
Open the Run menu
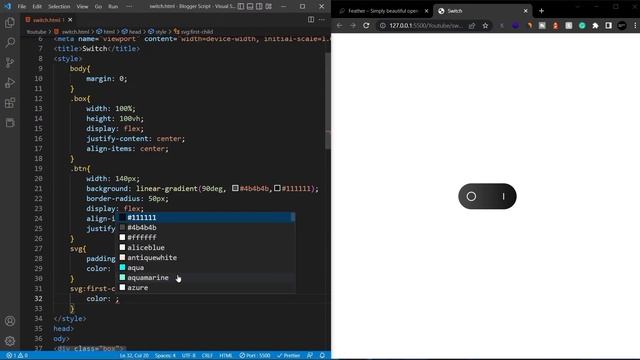113,6
